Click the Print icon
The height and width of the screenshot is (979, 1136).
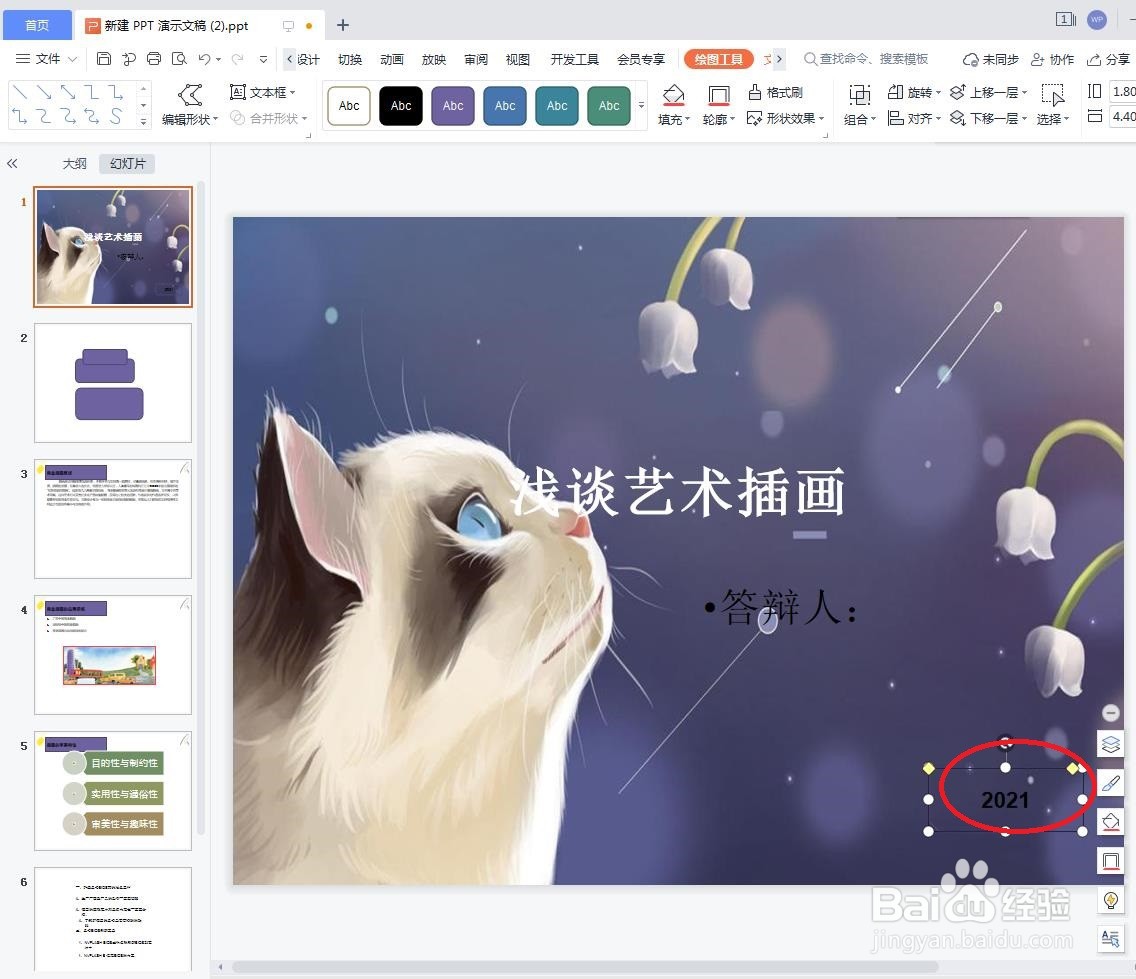coord(154,59)
